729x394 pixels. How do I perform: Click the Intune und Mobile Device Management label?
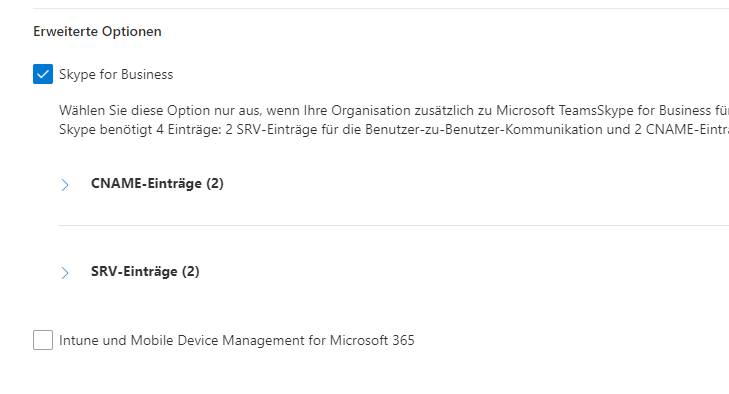pos(237,340)
